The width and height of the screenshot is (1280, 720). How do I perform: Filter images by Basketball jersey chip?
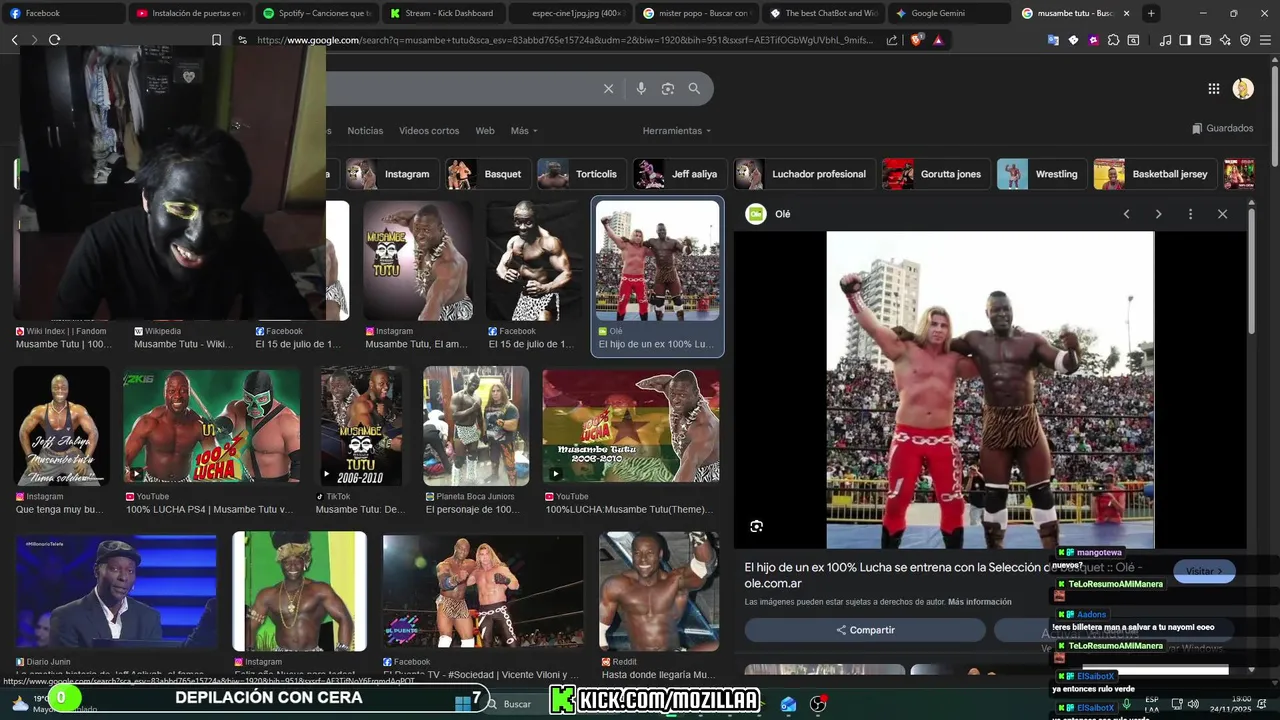(1155, 174)
